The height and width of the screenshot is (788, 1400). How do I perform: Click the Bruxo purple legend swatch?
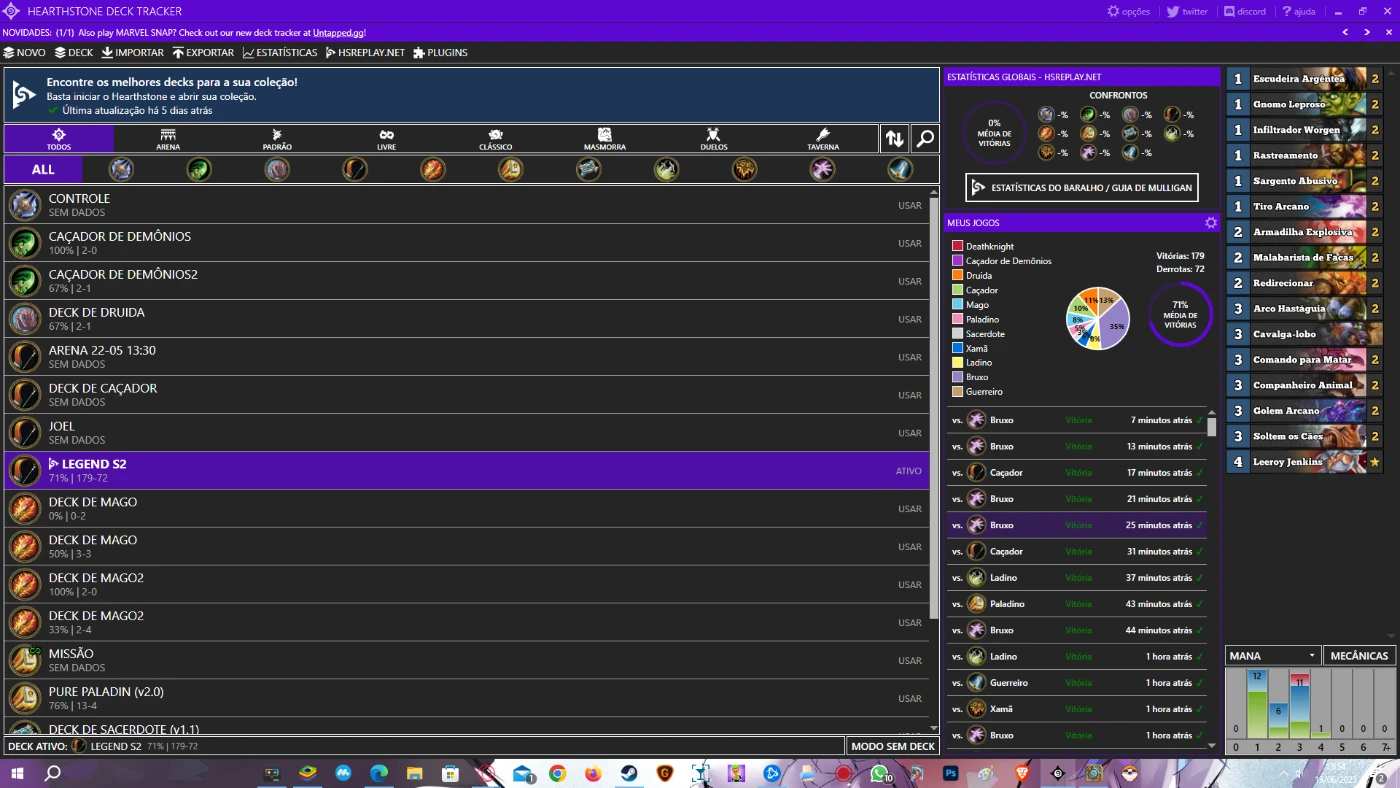coord(958,377)
